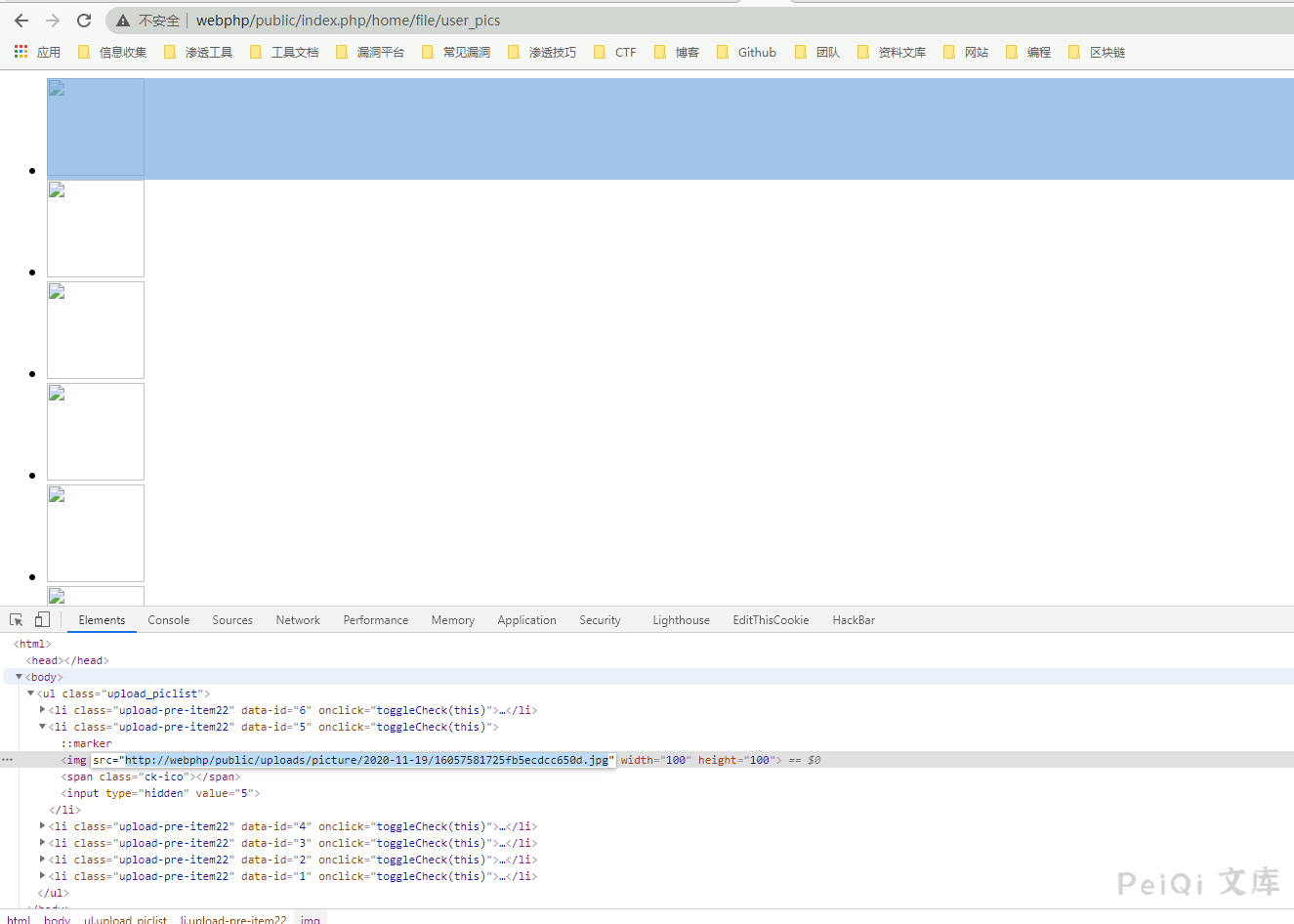Image resolution: width=1294 pixels, height=924 pixels.
Task: Toggle the device toolbar icon
Action: coord(42,620)
